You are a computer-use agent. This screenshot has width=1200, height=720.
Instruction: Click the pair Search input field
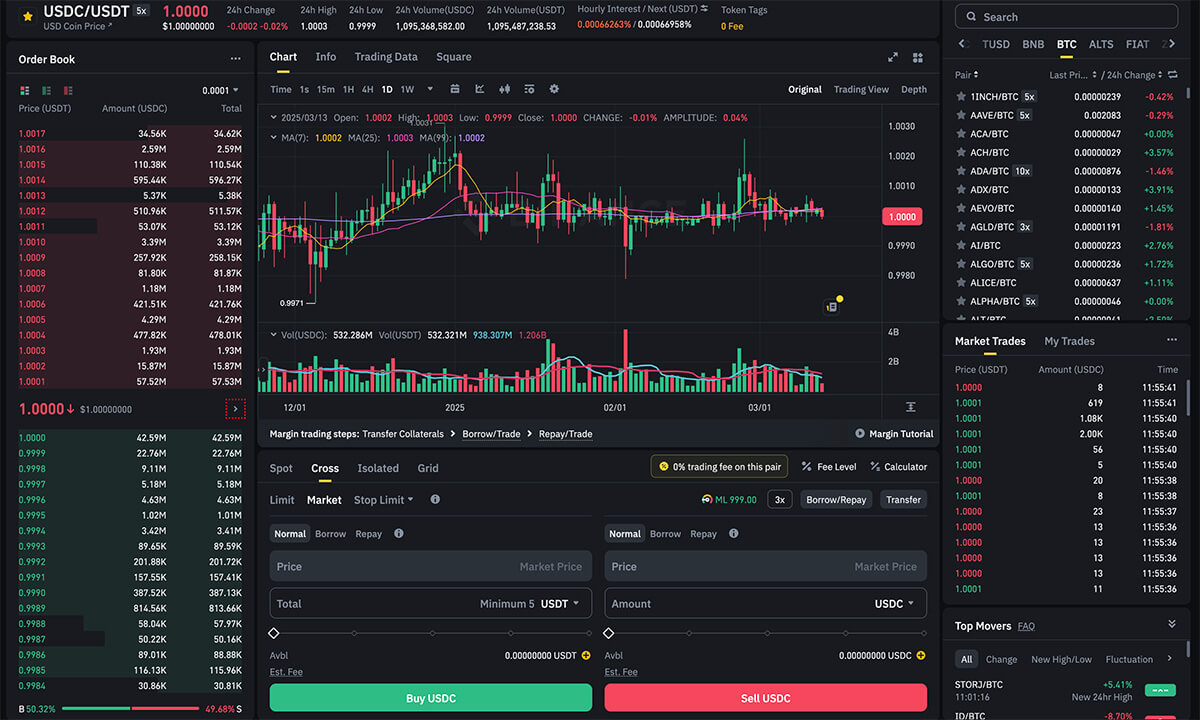[x=1065, y=17]
